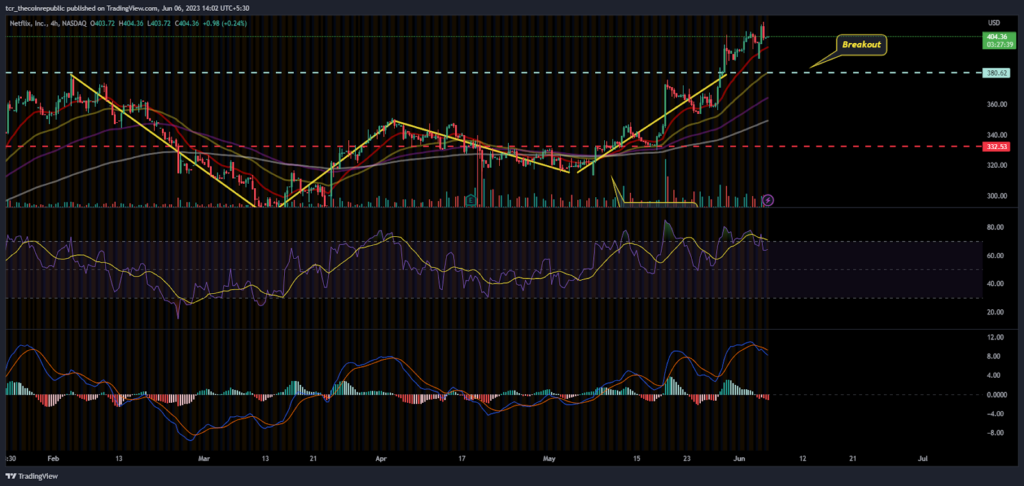Click the 20.00 RSI axis label
This screenshot has width=1024, height=486.
click(x=994, y=312)
